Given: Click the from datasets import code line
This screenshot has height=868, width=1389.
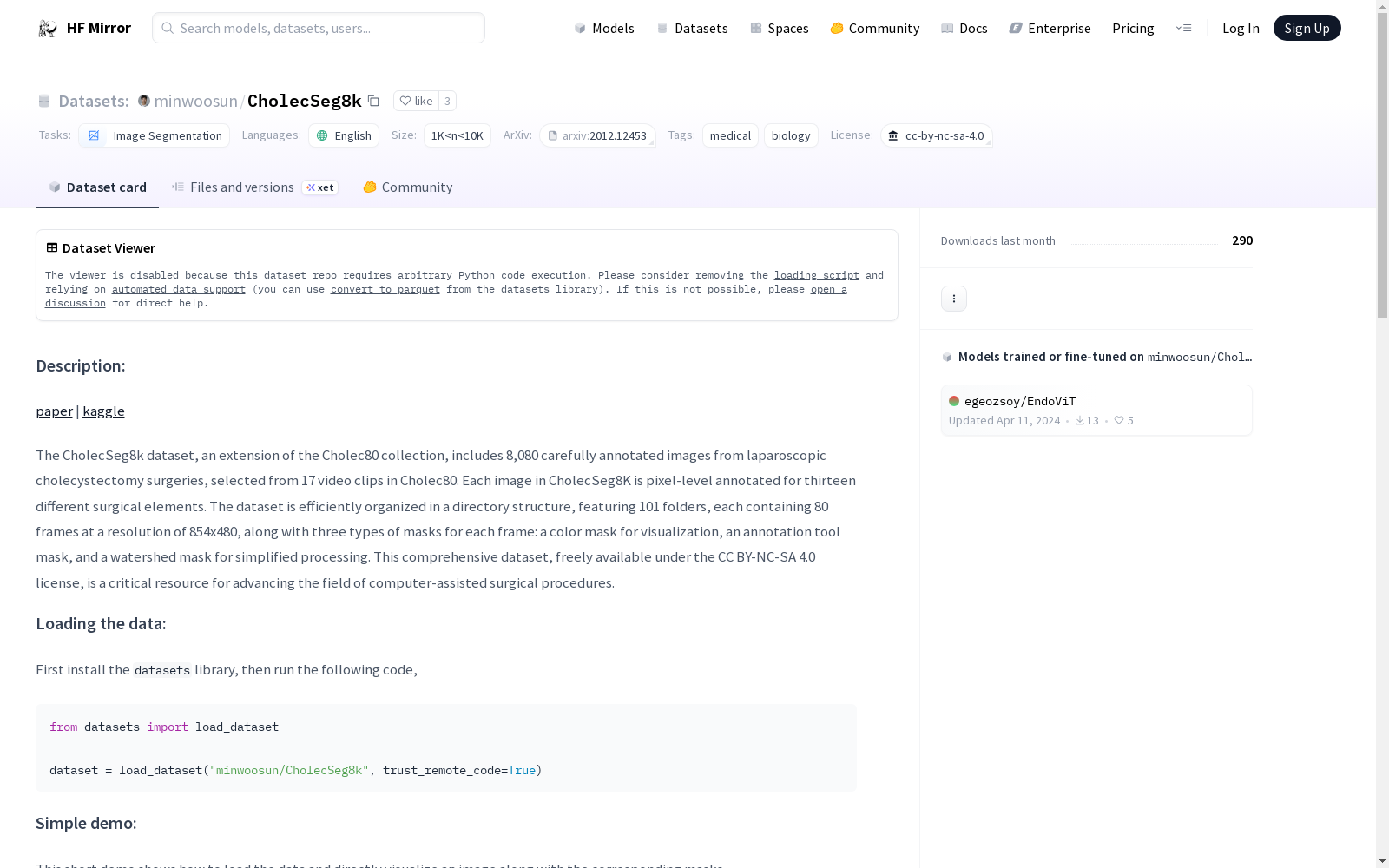Looking at the screenshot, I should pos(164,727).
